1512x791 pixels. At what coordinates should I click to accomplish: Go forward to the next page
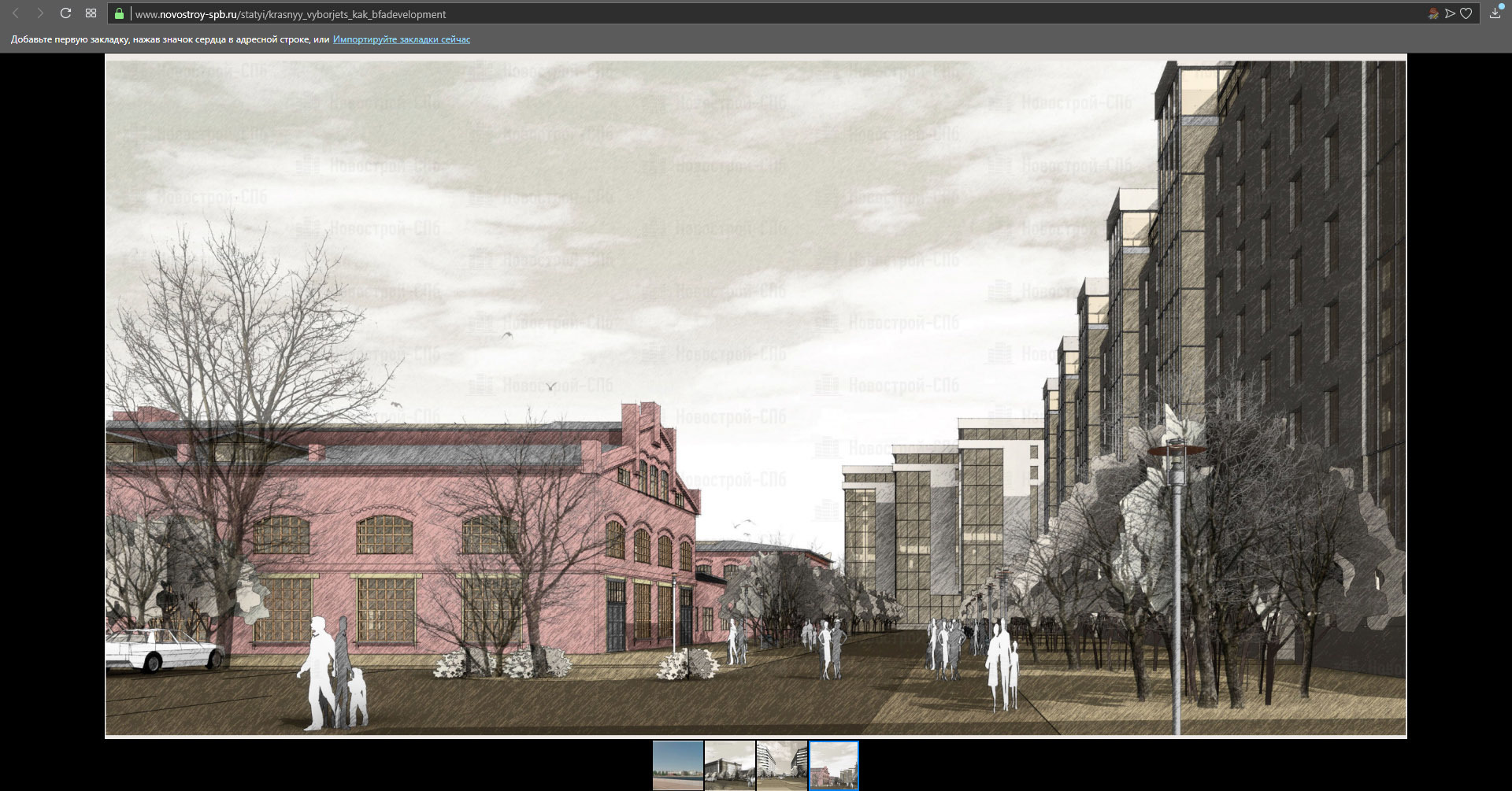tap(40, 13)
